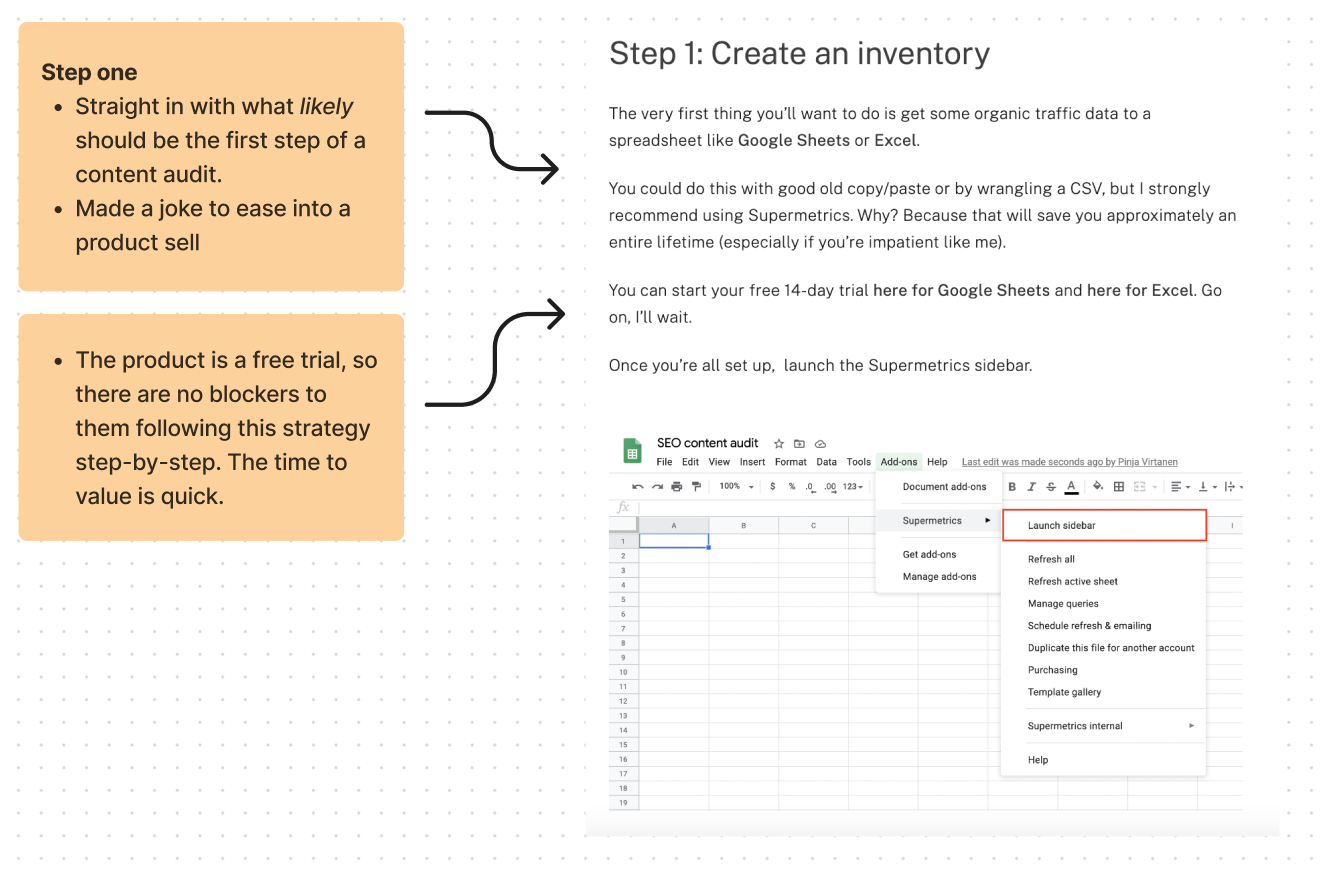Open the Borders tool in the toolbar
The image size is (1320, 872).
tap(1119, 487)
